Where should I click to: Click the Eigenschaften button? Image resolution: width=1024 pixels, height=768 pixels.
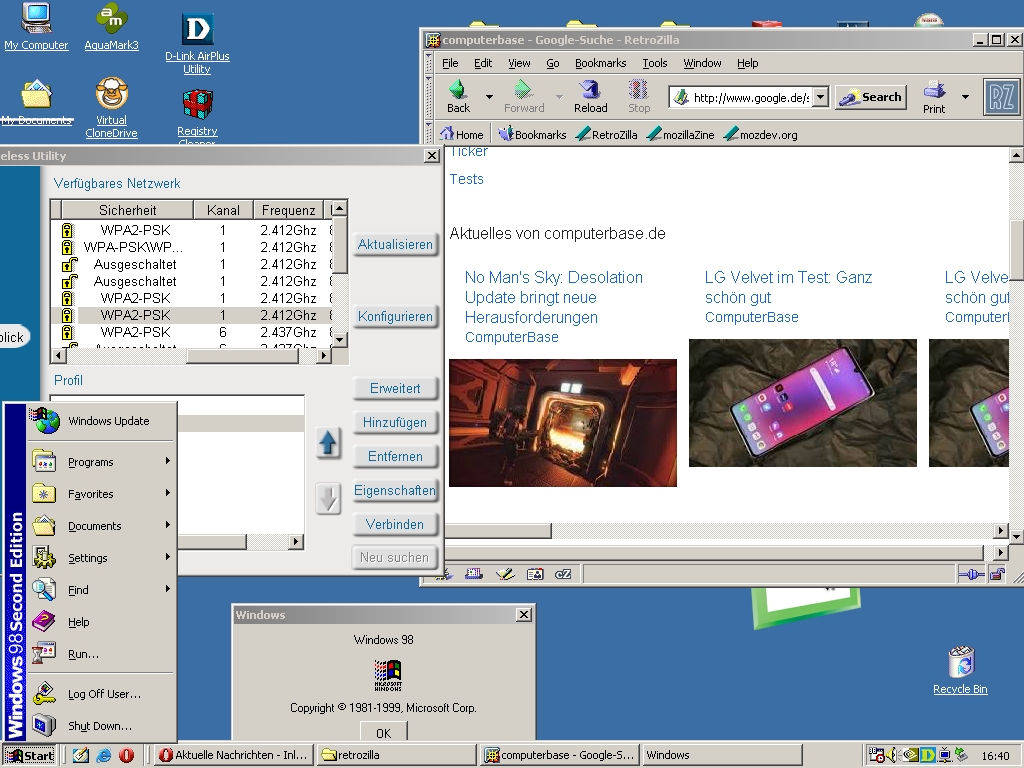395,490
